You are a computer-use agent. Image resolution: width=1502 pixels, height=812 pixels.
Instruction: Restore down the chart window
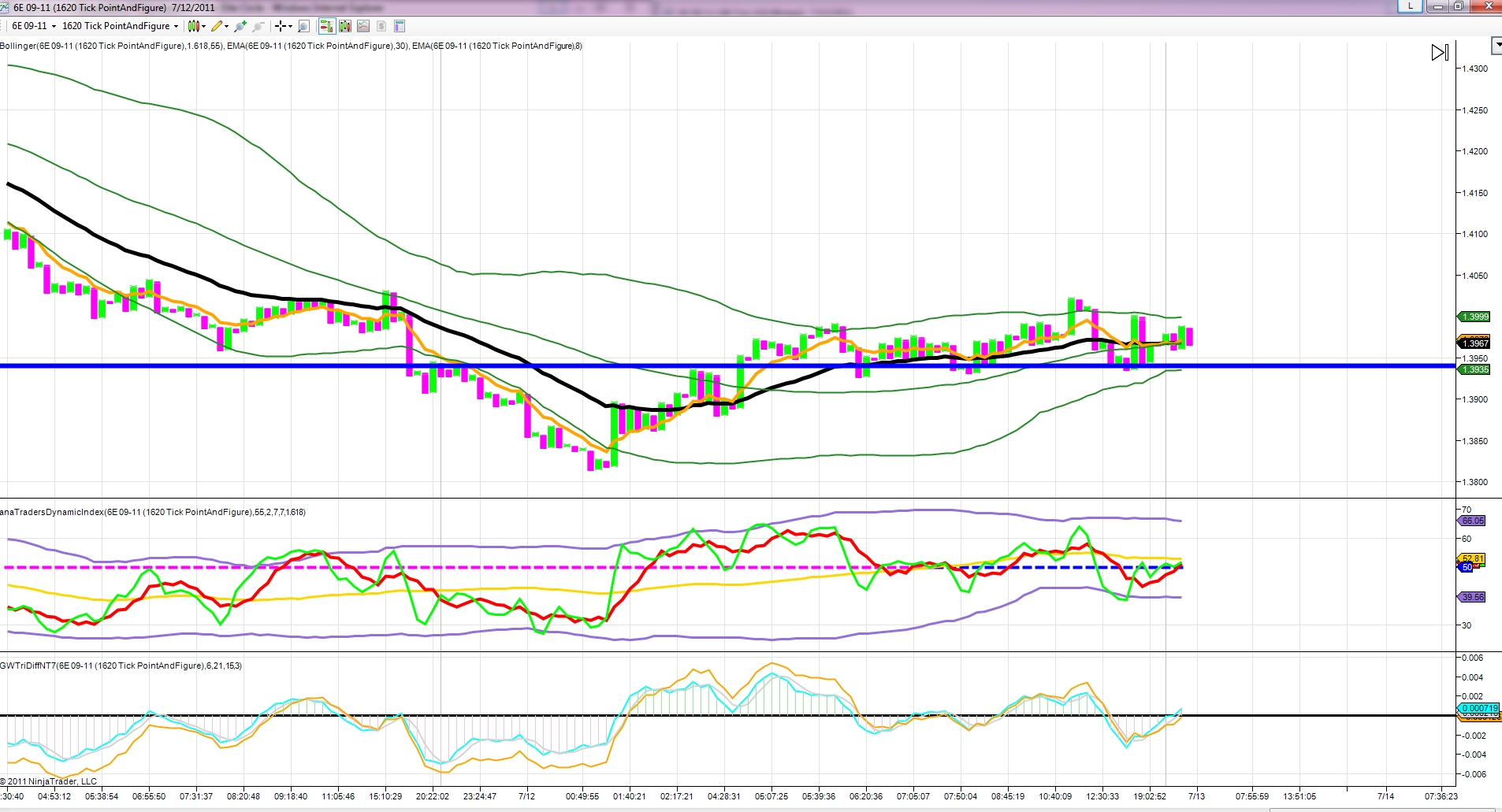[x=1459, y=6]
